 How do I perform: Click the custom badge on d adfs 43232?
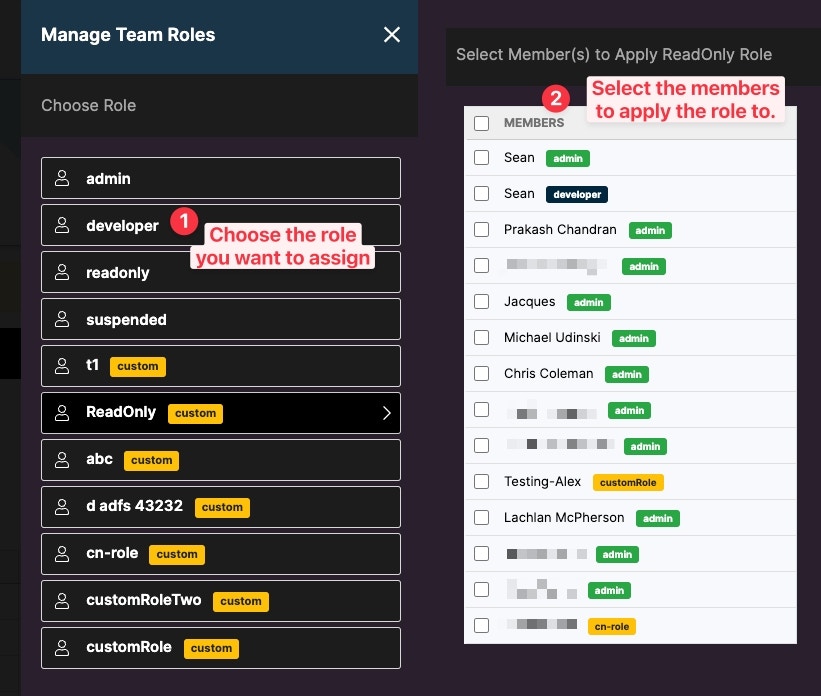(222, 507)
